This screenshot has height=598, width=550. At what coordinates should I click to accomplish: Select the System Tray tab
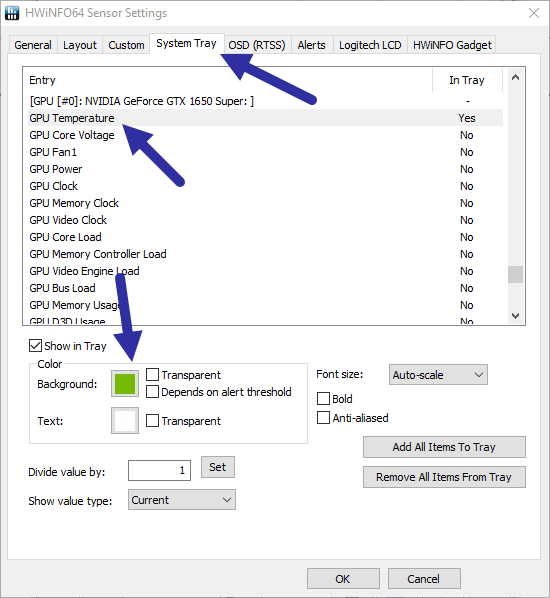[187, 43]
